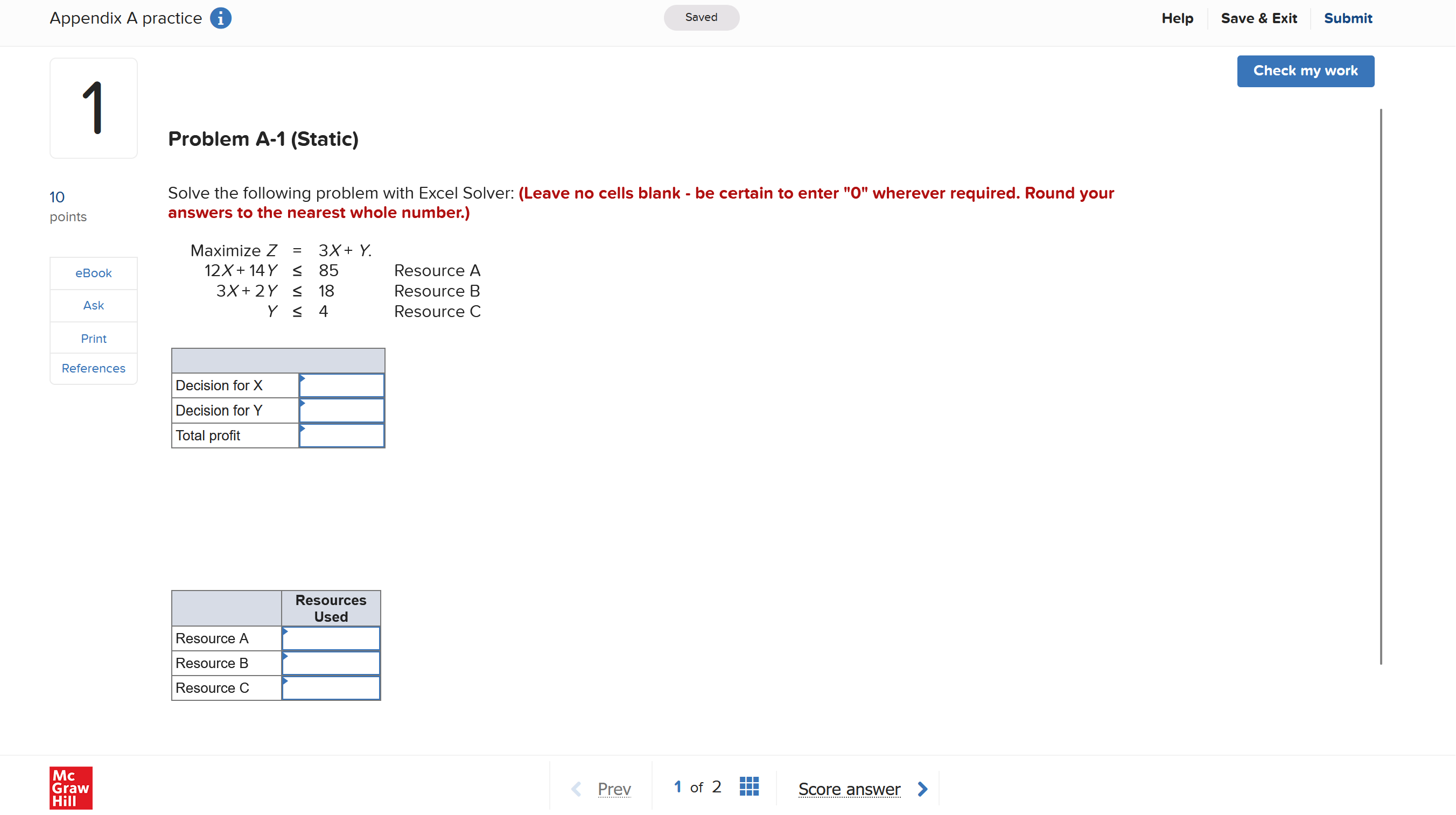This screenshot has height=815, width=1456.
Task: Click the Decision for Y input field
Action: click(x=341, y=410)
